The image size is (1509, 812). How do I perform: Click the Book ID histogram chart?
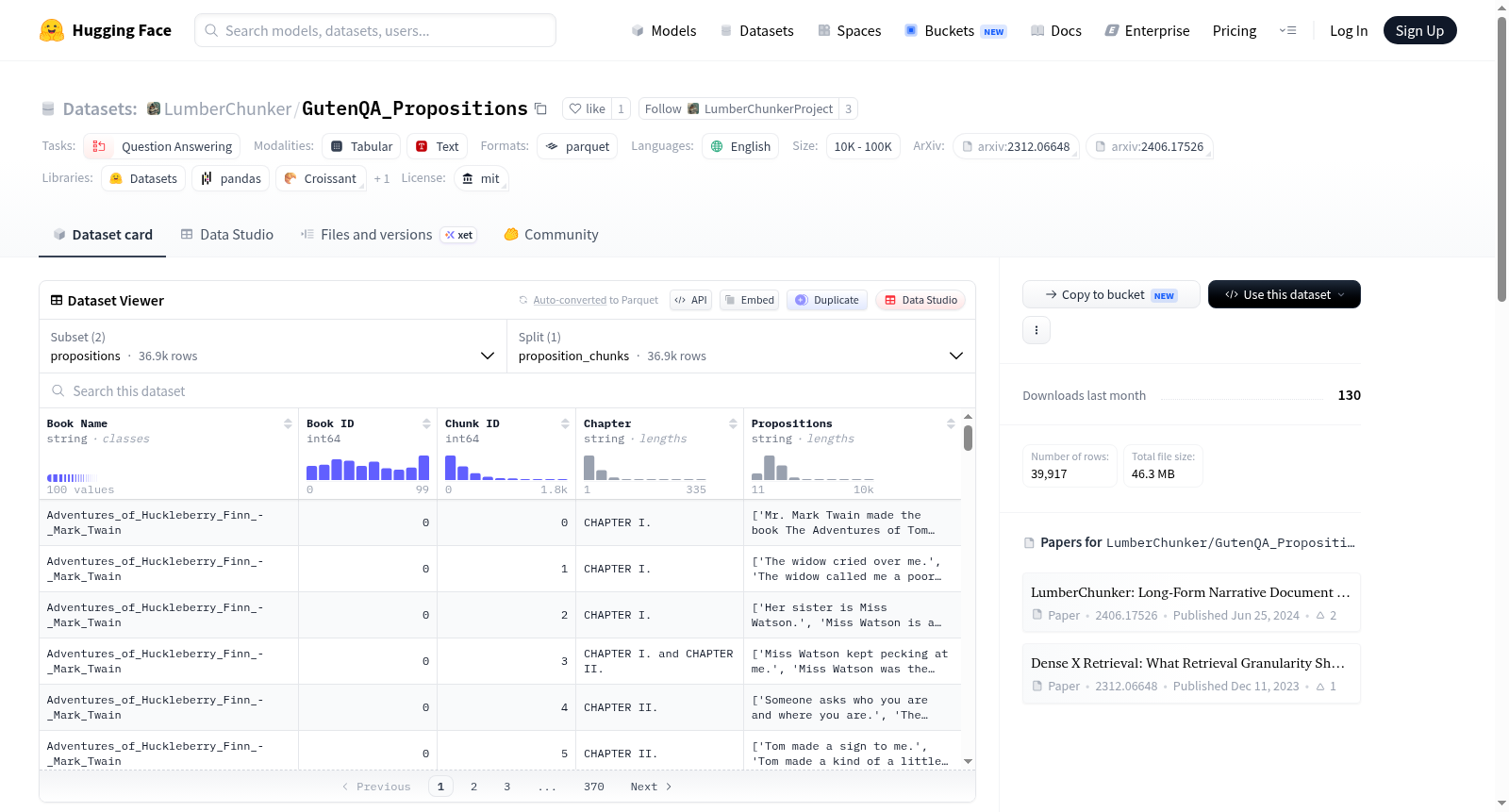tap(368, 468)
